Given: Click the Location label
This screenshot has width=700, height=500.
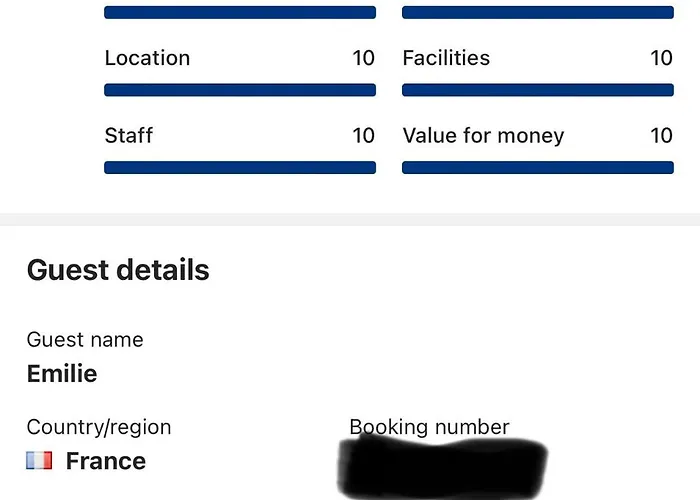Looking at the screenshot, I should [147, 58].
